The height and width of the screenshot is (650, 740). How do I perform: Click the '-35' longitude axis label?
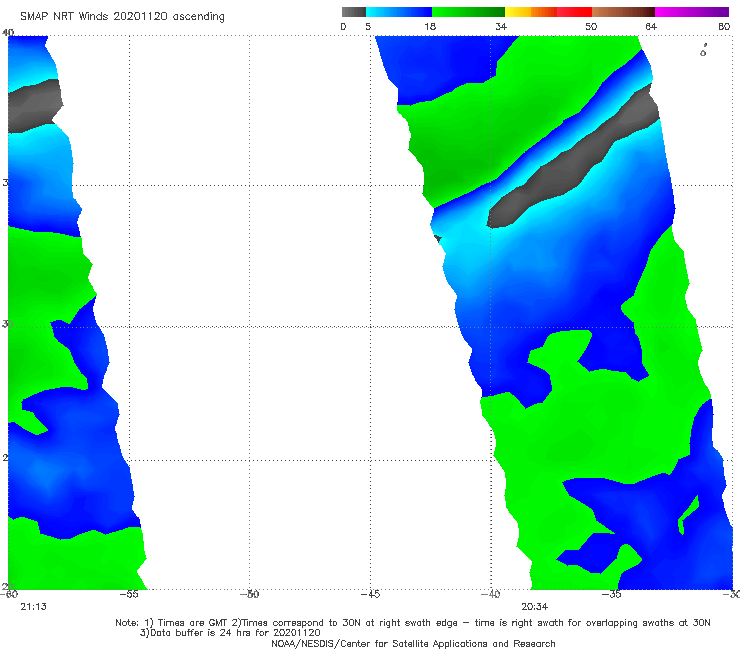pyautogui.click(x=611, y=594)
